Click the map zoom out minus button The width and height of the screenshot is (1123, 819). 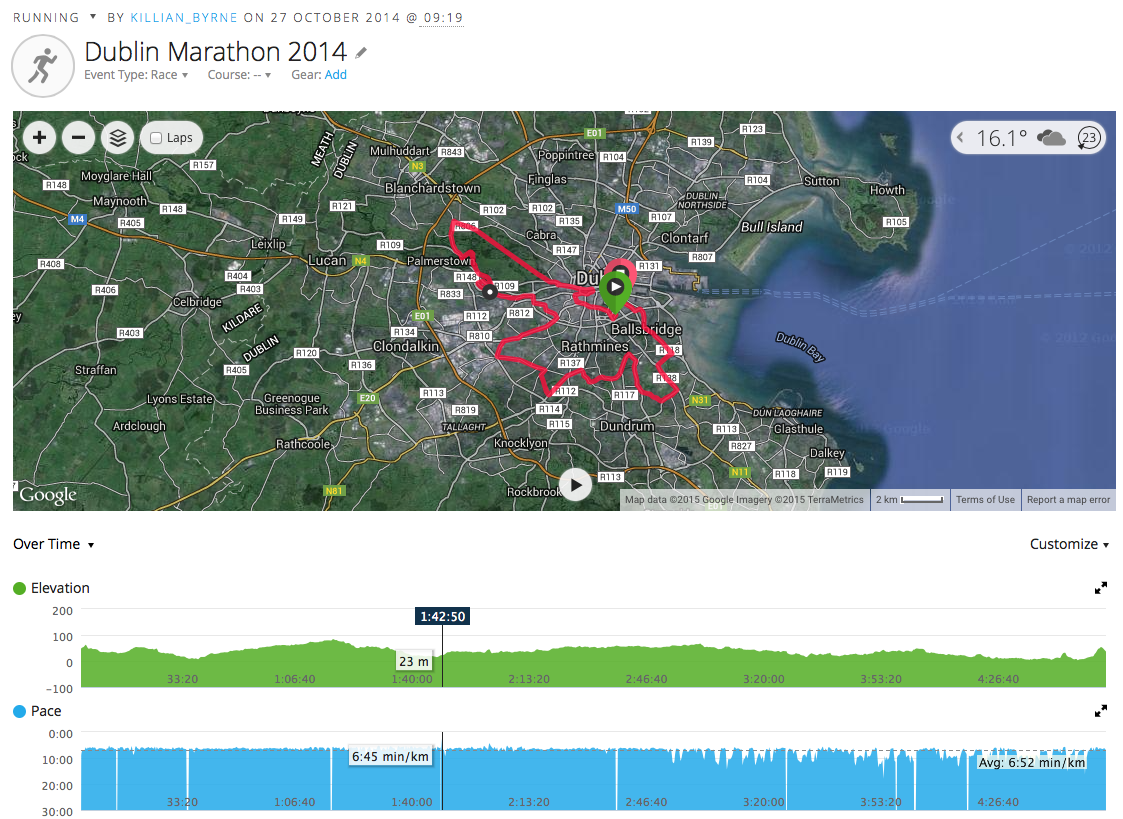tap(79, 138)
